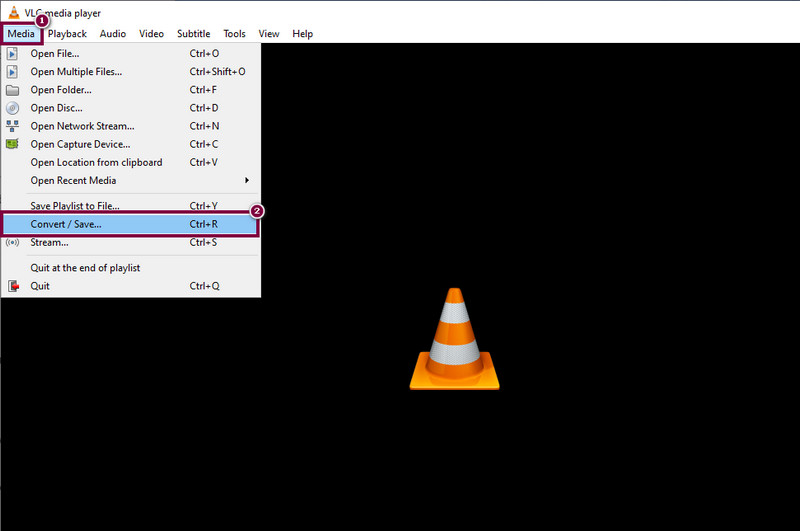Image resolution: width=800 pixels, height=531 pixels.
Task: Choose Open File... from Media menu
Action: (x=131, y=54)
